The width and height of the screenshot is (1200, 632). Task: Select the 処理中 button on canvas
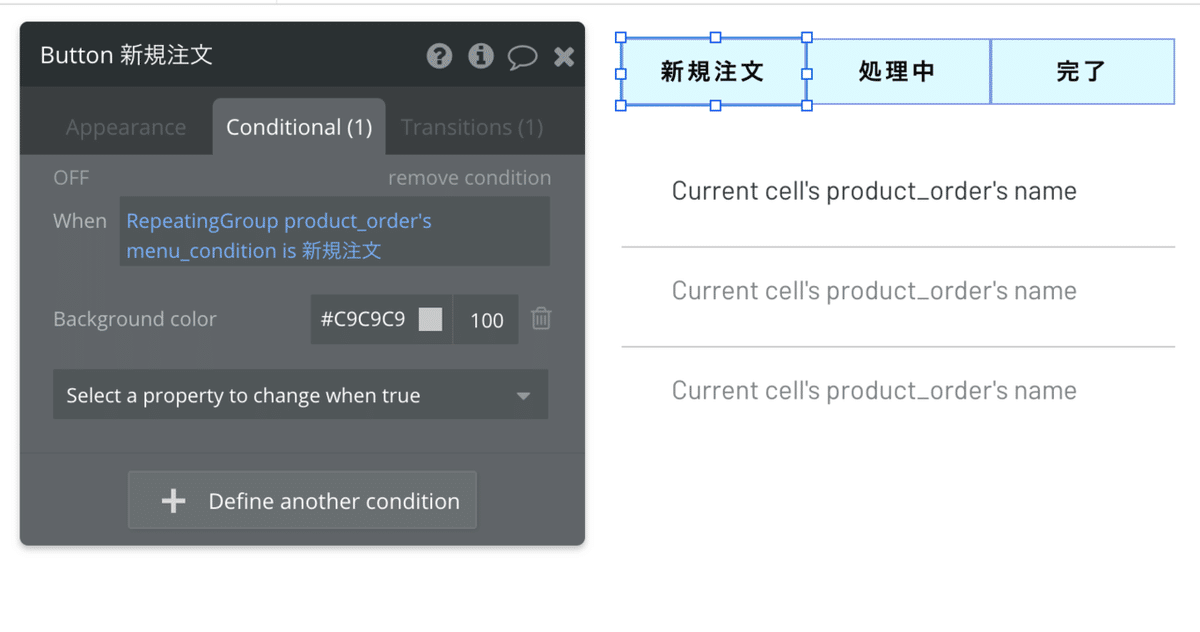tap(897, 71)
